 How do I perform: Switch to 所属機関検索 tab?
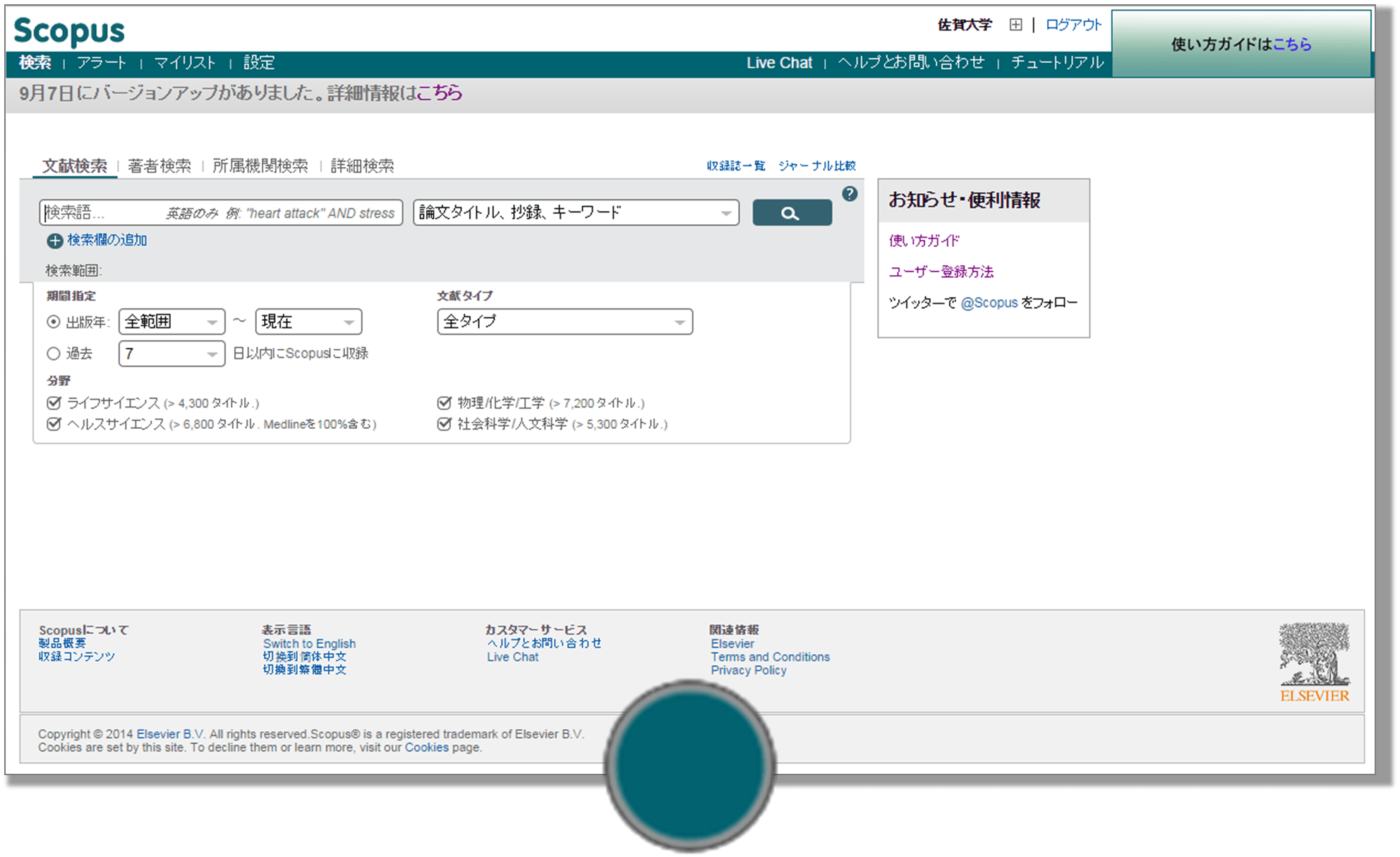[260, 166]
